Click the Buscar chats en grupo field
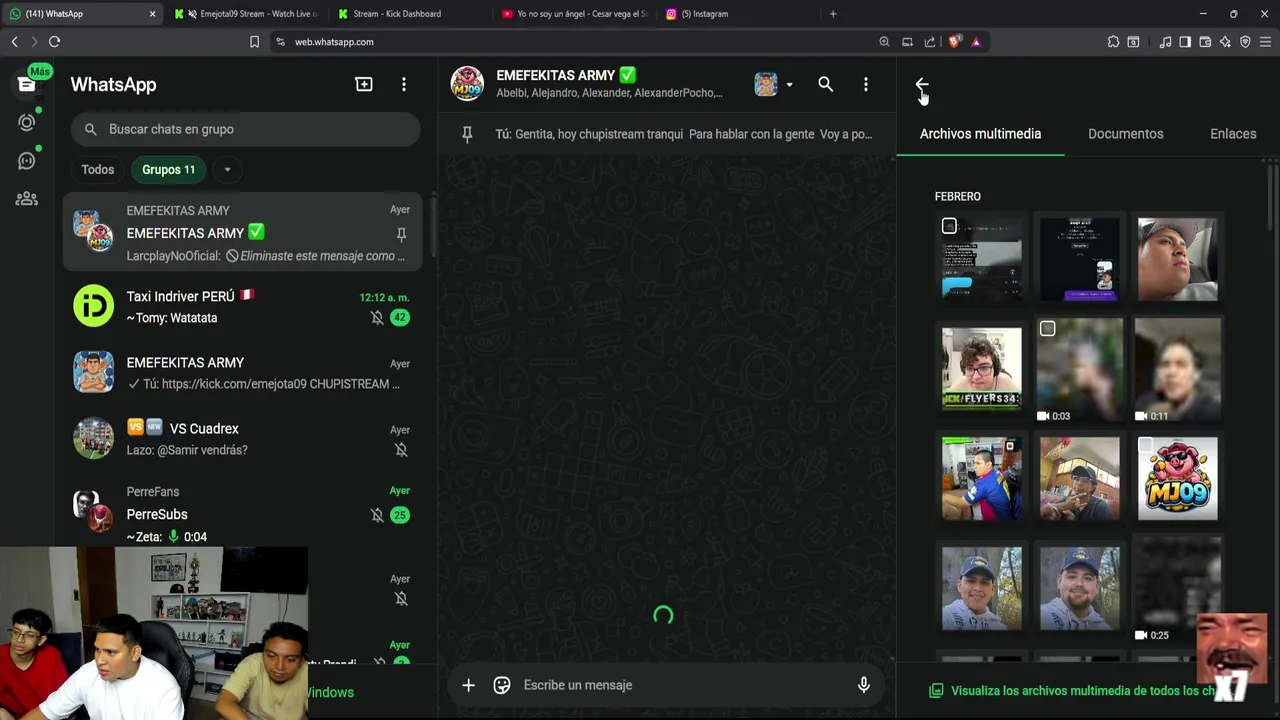 pyautogui.click(x=245, y=129)
